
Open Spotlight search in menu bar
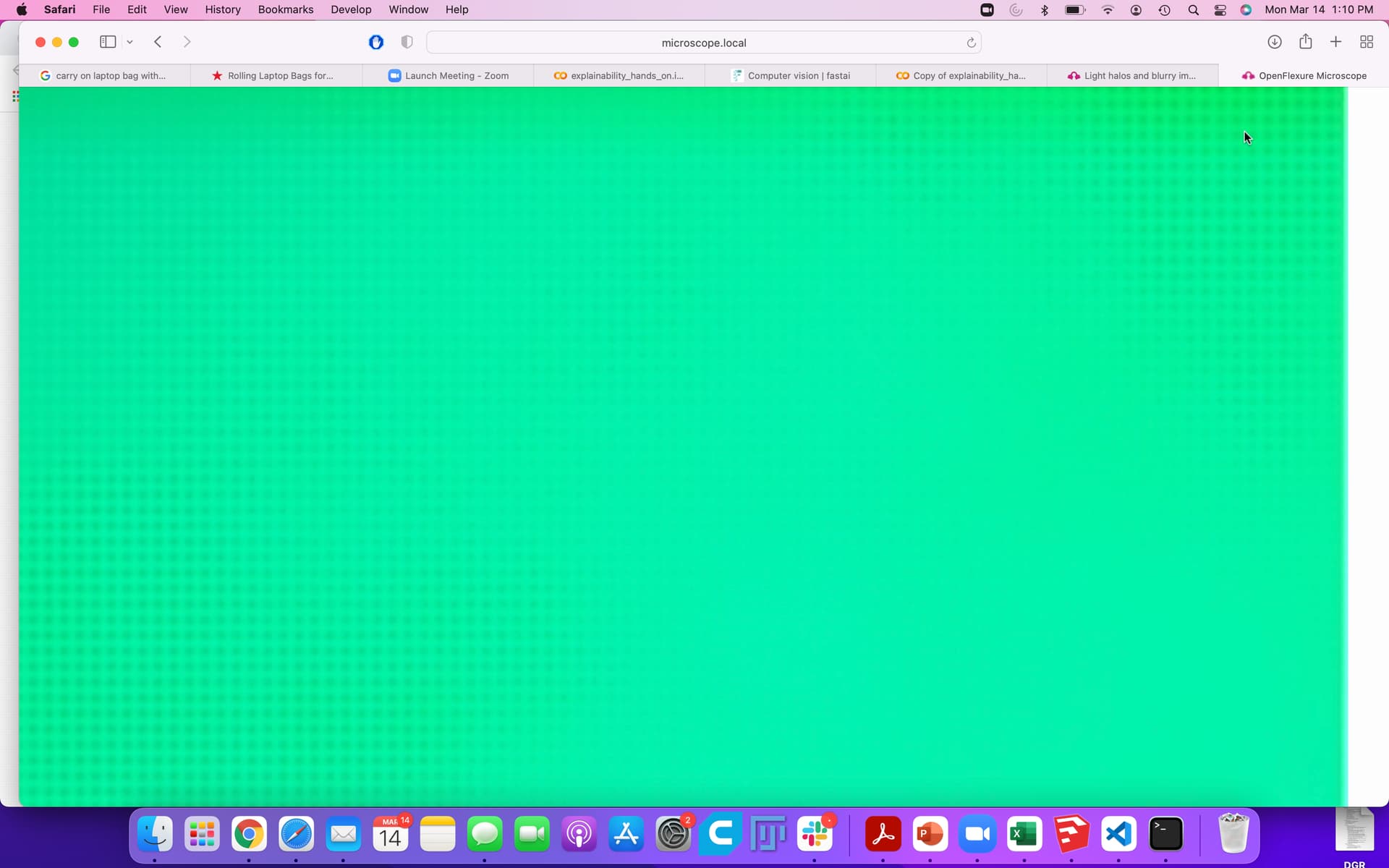coord(1193,9)
